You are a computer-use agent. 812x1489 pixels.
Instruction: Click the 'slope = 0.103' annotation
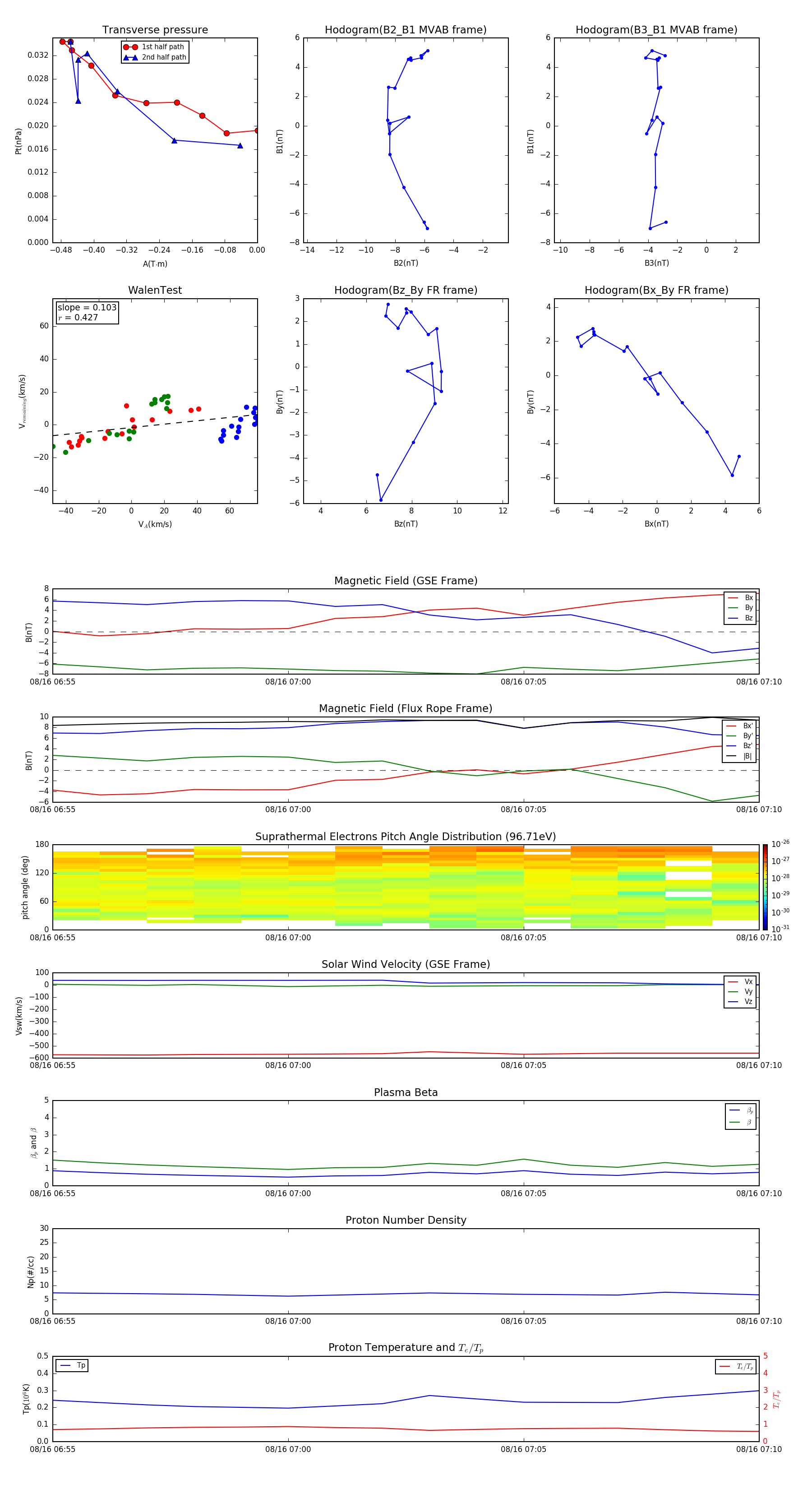(x=87, y=308)
